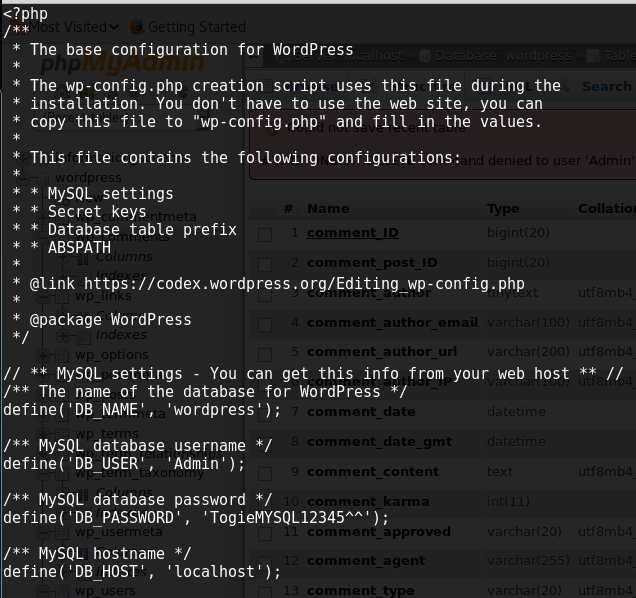This screenshot has width=636, height=598.
Task: Expand the wp_terms tree node
Action: click(x=43, y=434)
